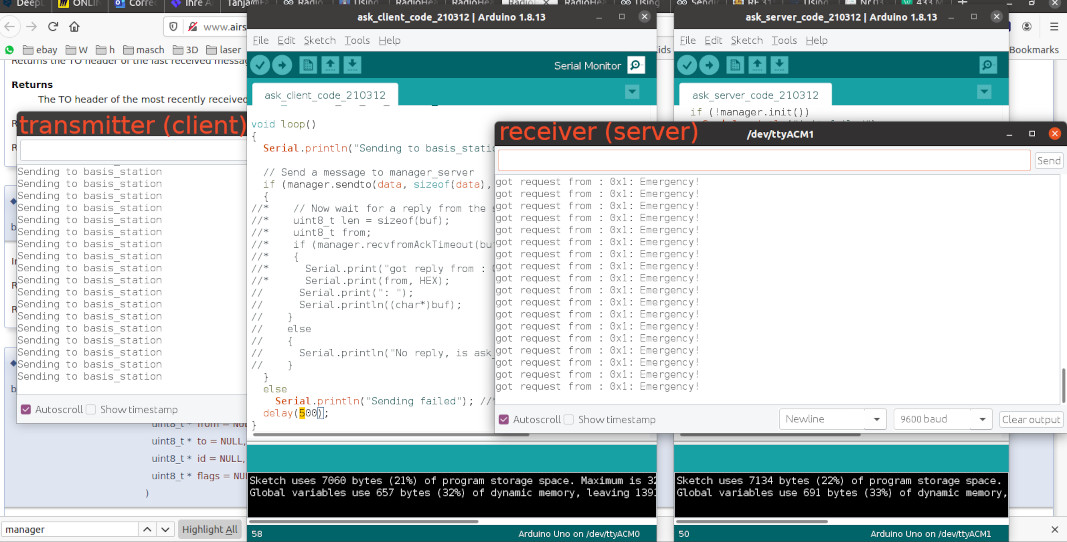
Task: Click Open sketch icon in ask_client_code window
Action: point(330,65)
